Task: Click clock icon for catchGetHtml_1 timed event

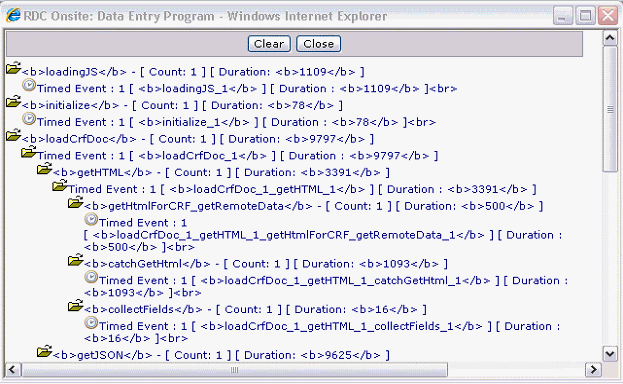Action: pos(91,277)
